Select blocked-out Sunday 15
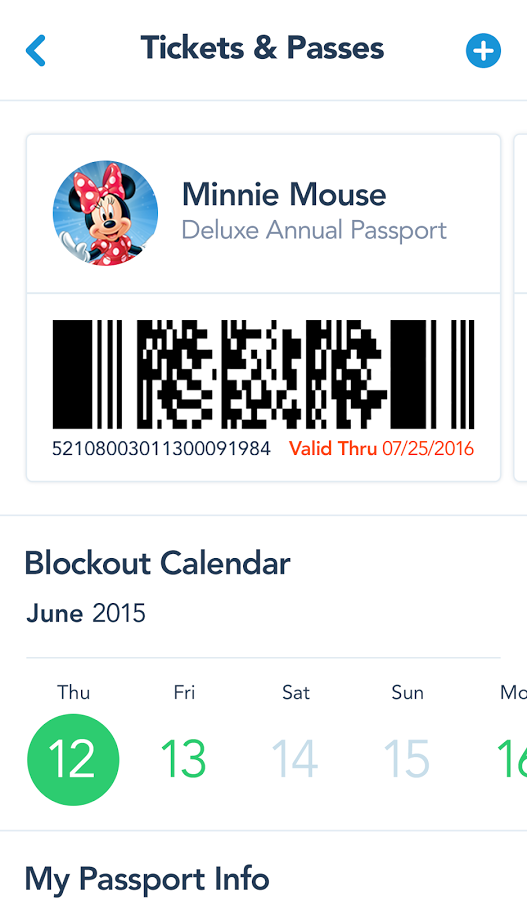This screenshot has width=527, height=900. pos(406,759)
